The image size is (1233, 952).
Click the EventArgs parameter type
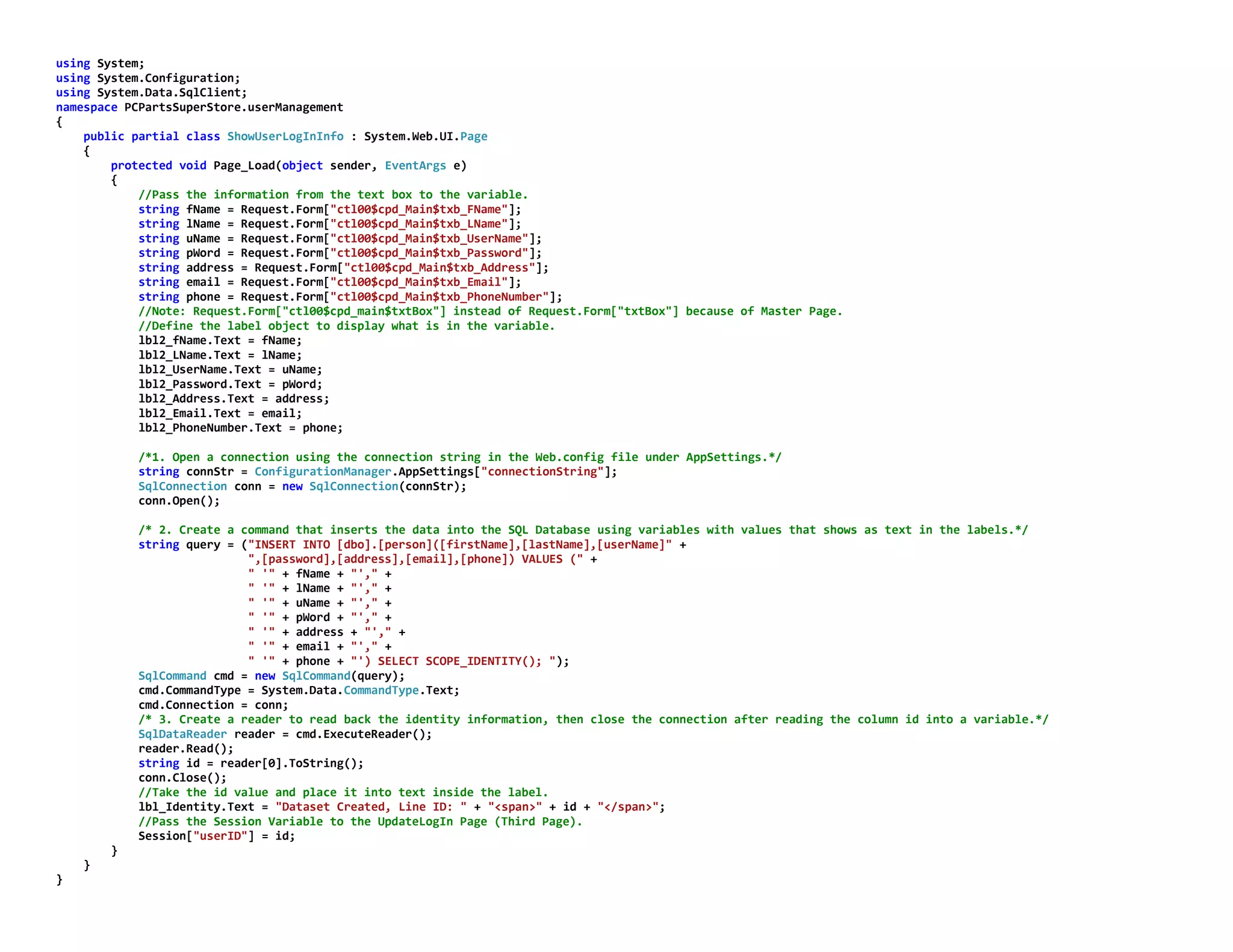tap(415, 165)
